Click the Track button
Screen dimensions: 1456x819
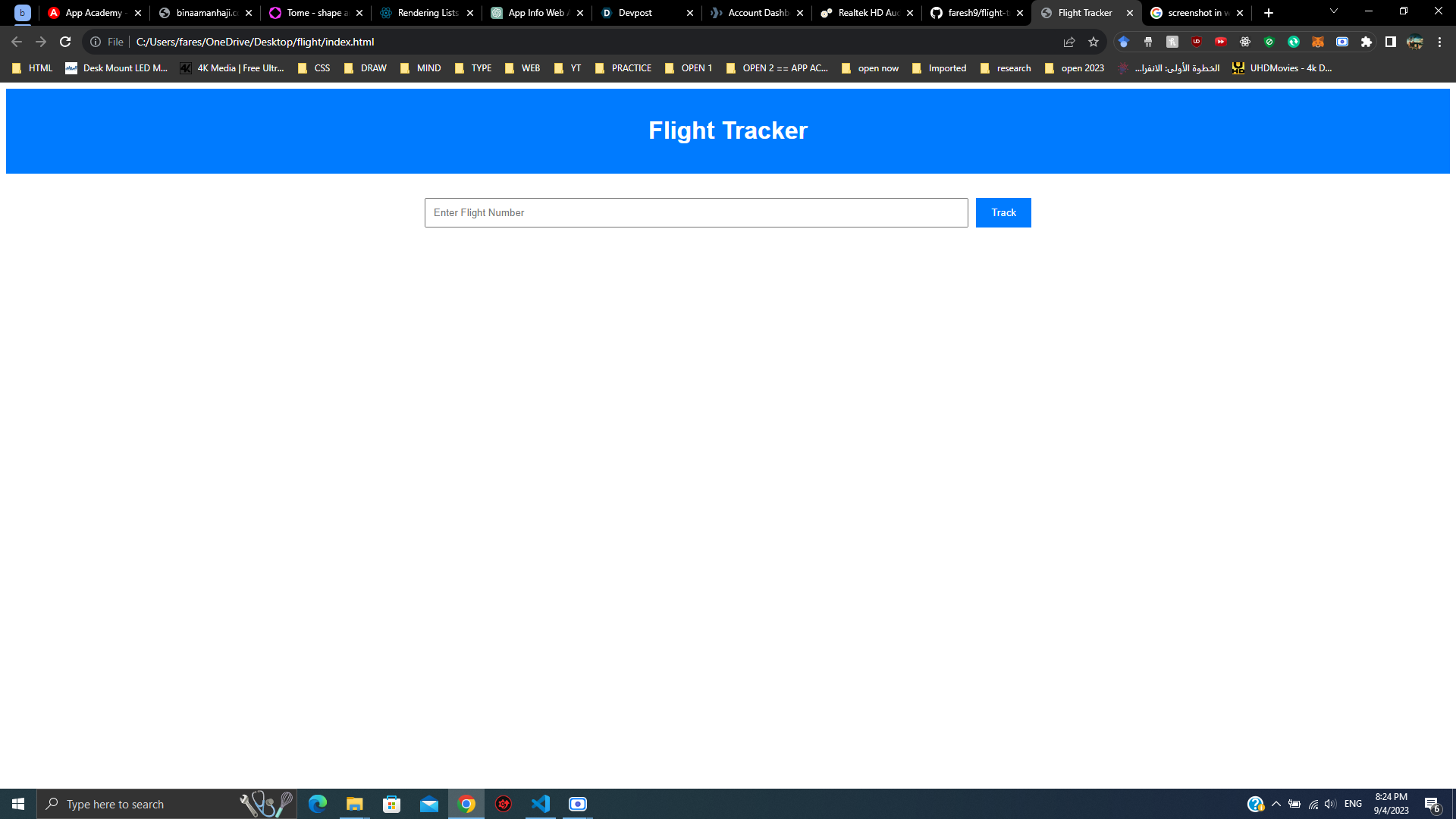(x=1003, y=212)
